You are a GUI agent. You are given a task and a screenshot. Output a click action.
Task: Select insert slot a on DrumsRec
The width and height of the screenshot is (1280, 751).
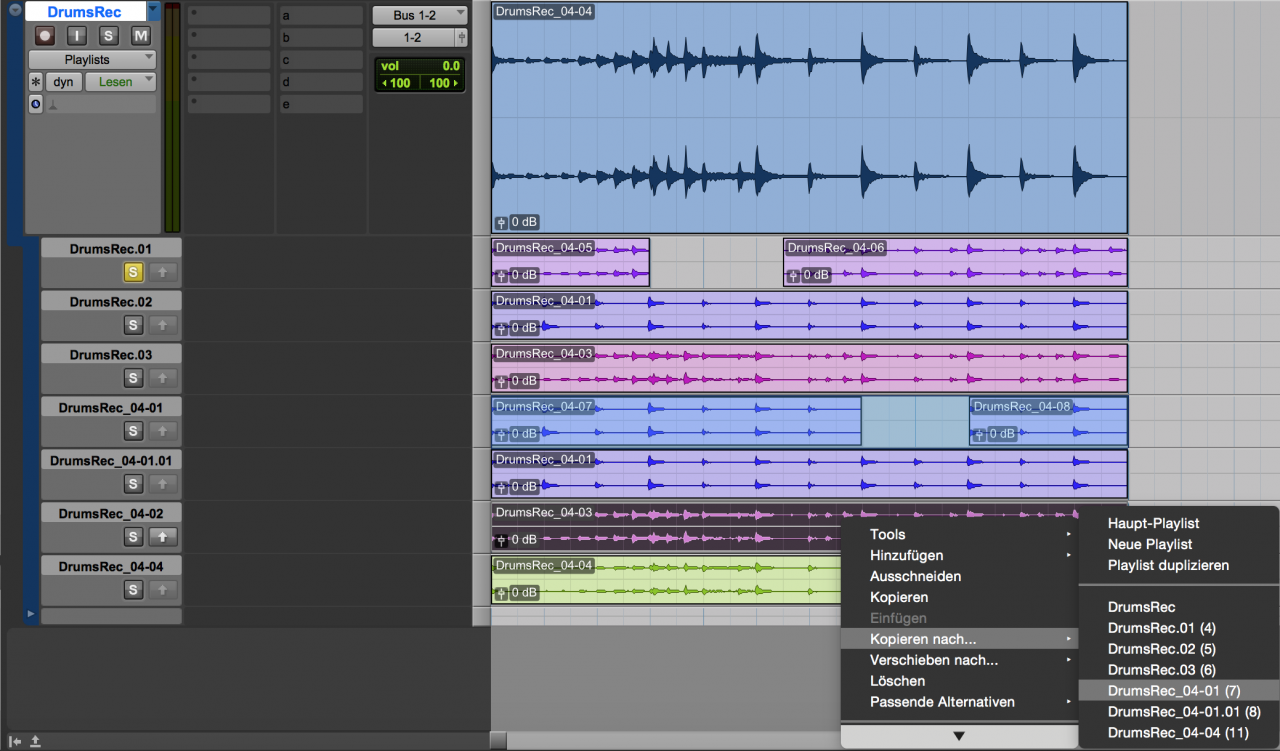(320, 16)
